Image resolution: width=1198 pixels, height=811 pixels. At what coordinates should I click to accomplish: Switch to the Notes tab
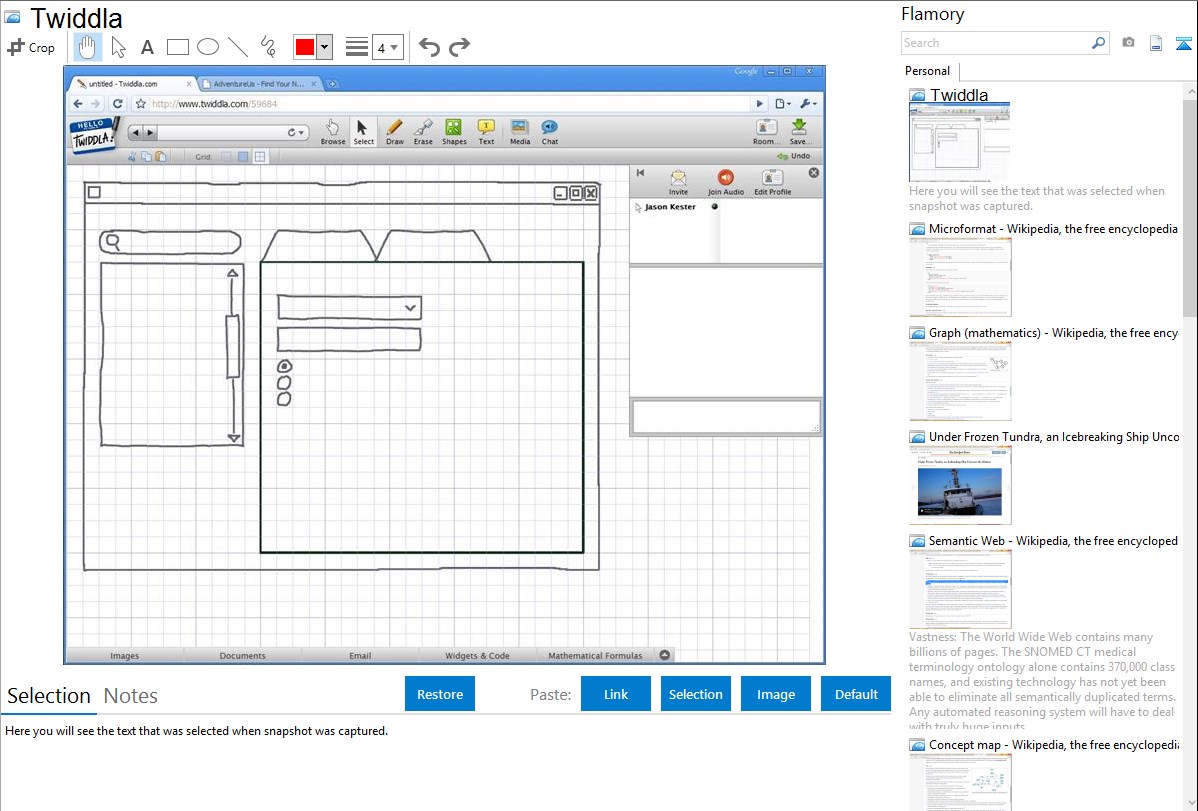(131, 696)
